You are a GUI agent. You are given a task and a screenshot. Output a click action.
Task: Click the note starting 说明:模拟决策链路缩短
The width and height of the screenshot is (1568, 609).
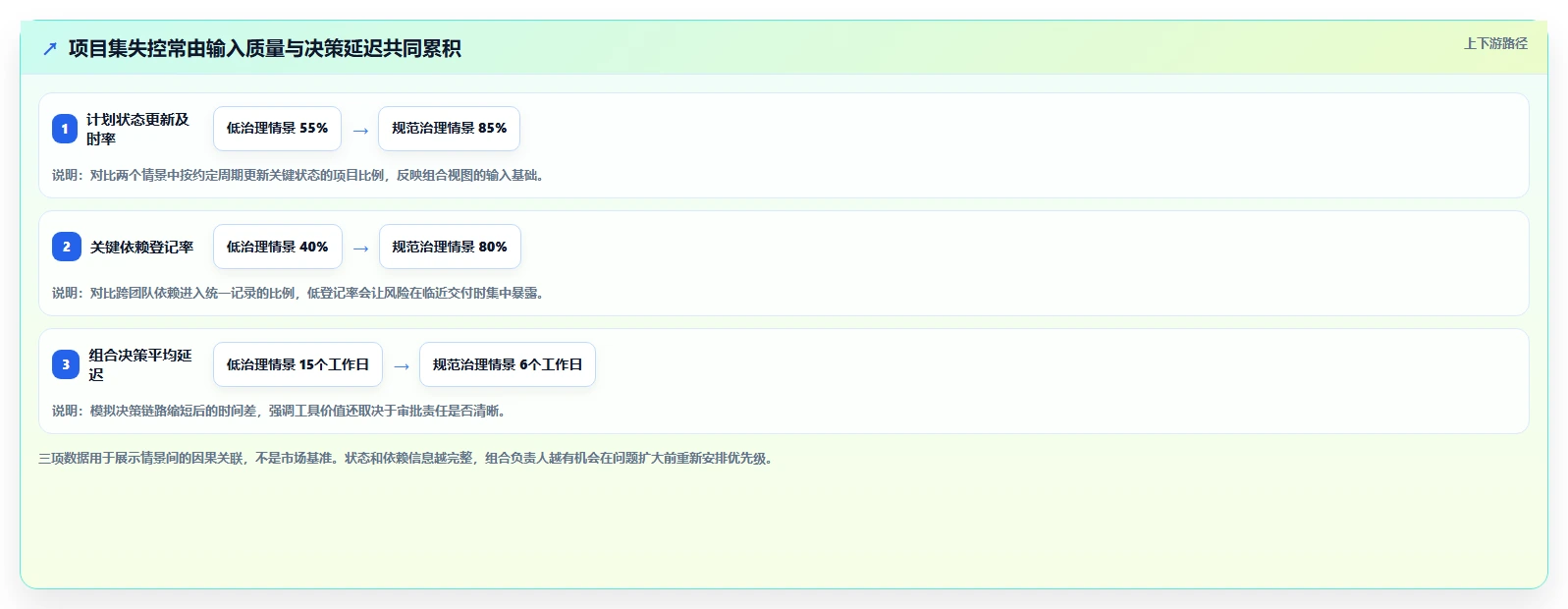tap(280, 411)
